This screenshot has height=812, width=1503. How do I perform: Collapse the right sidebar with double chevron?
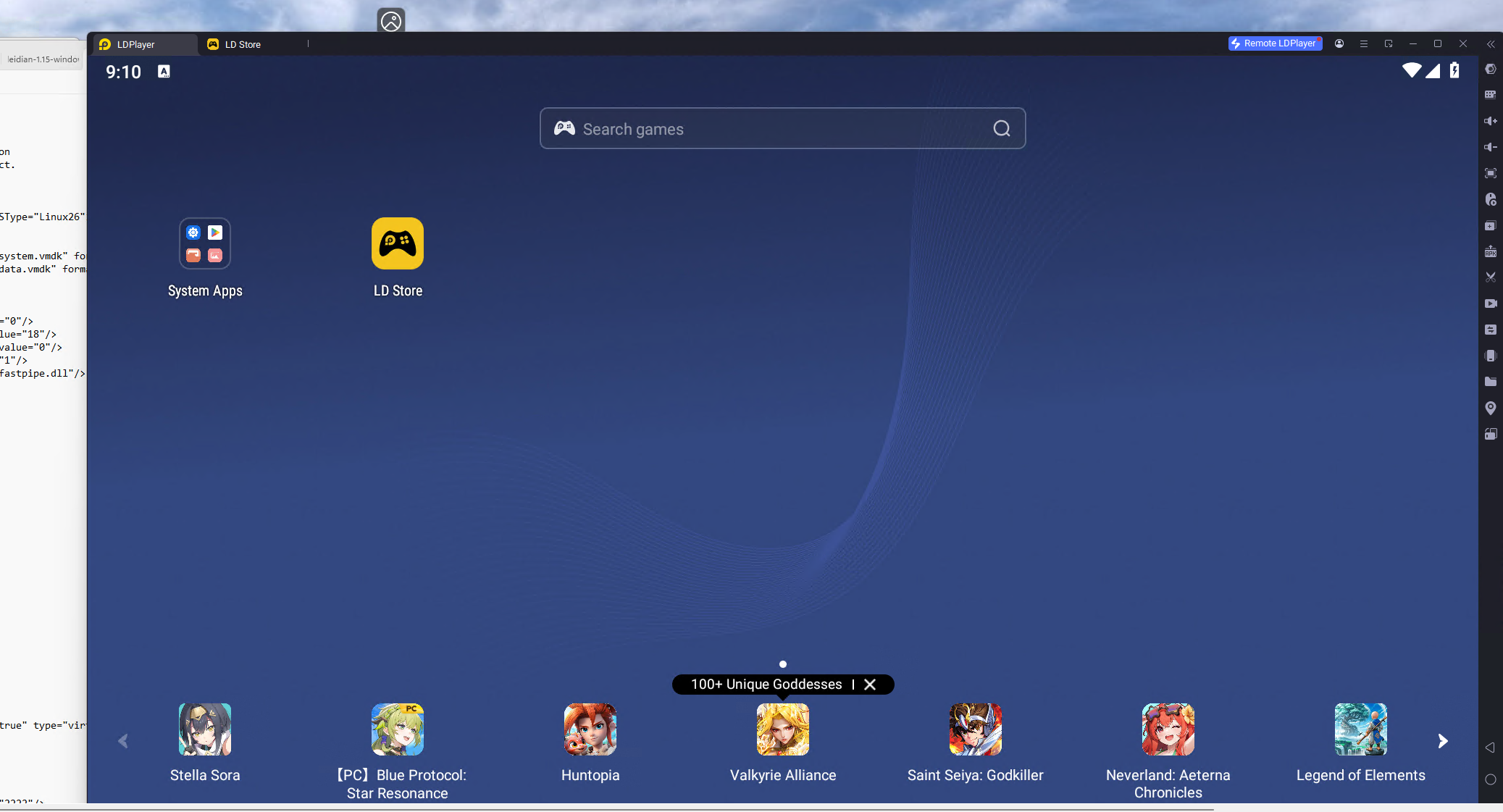[x=1490, y=44]
